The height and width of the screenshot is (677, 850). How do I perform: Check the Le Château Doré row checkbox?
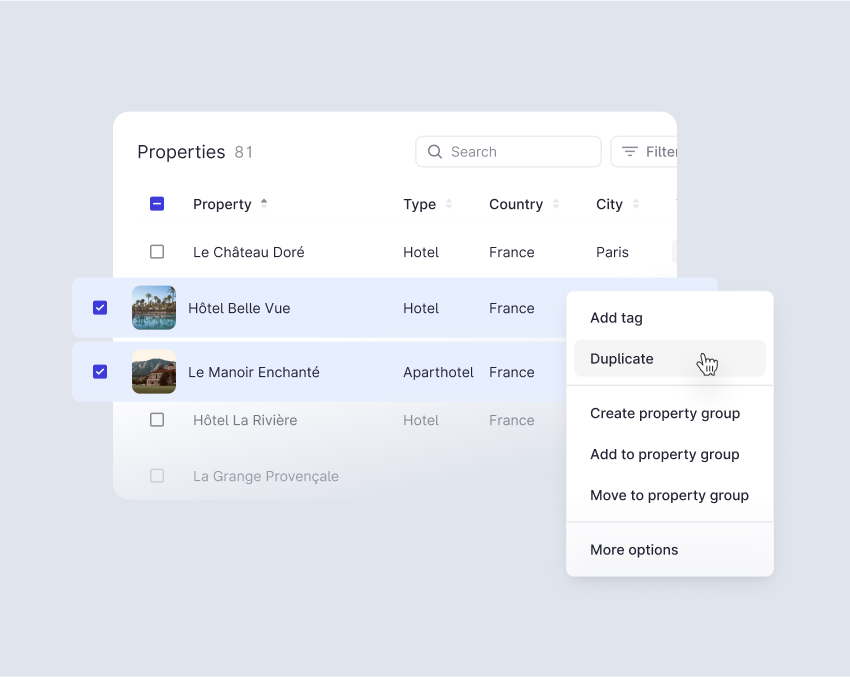pyautogui.click(x=157, y=252)
